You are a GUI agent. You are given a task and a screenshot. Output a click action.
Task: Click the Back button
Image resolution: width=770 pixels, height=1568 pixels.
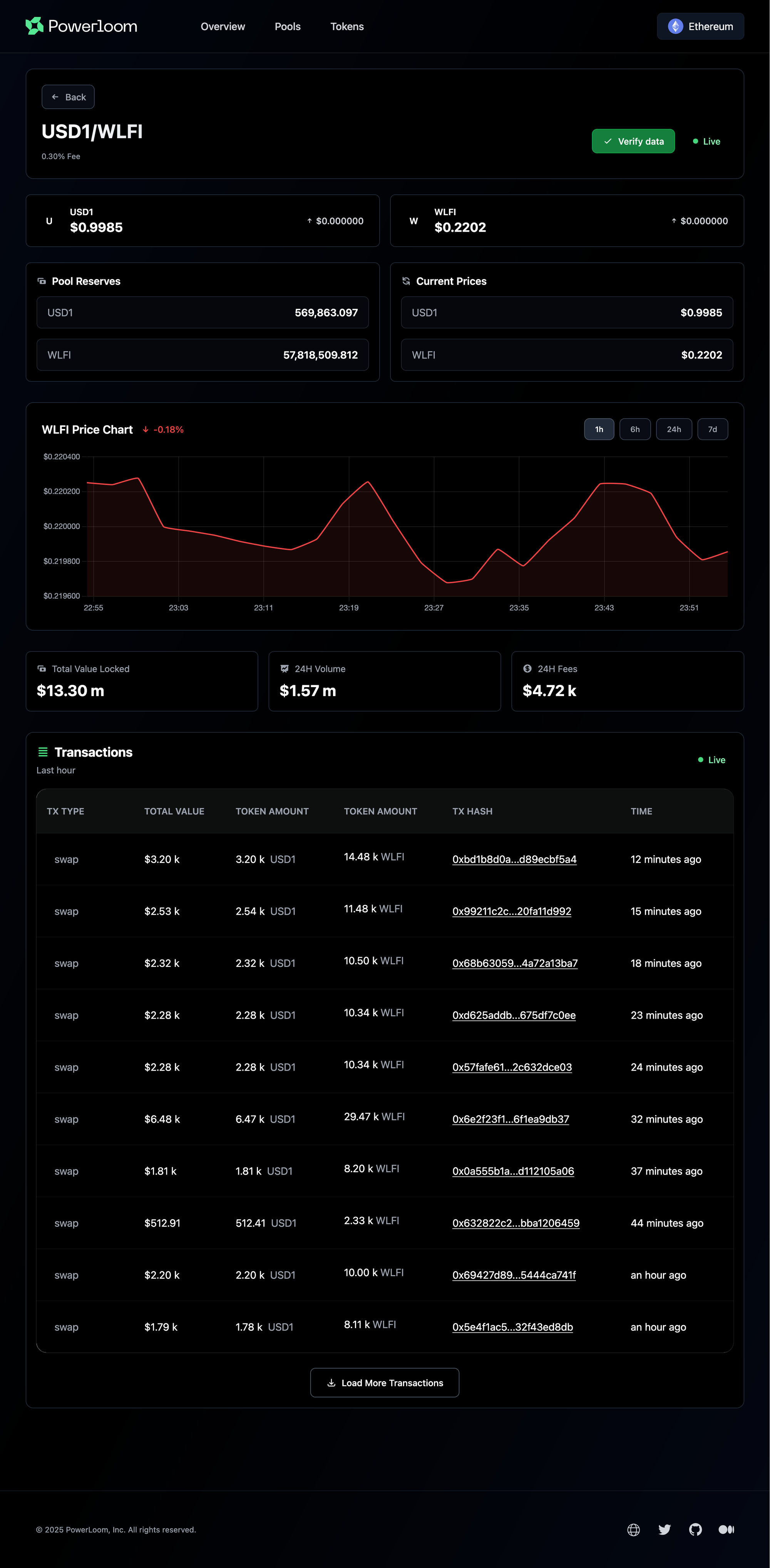68,97
